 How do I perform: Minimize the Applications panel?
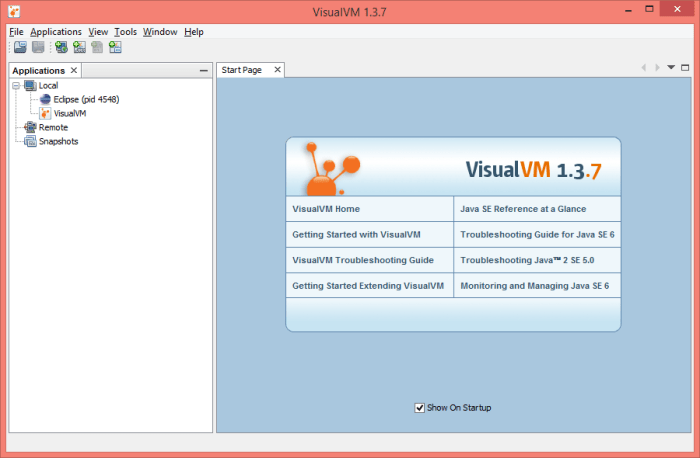[x=204, y=71]
